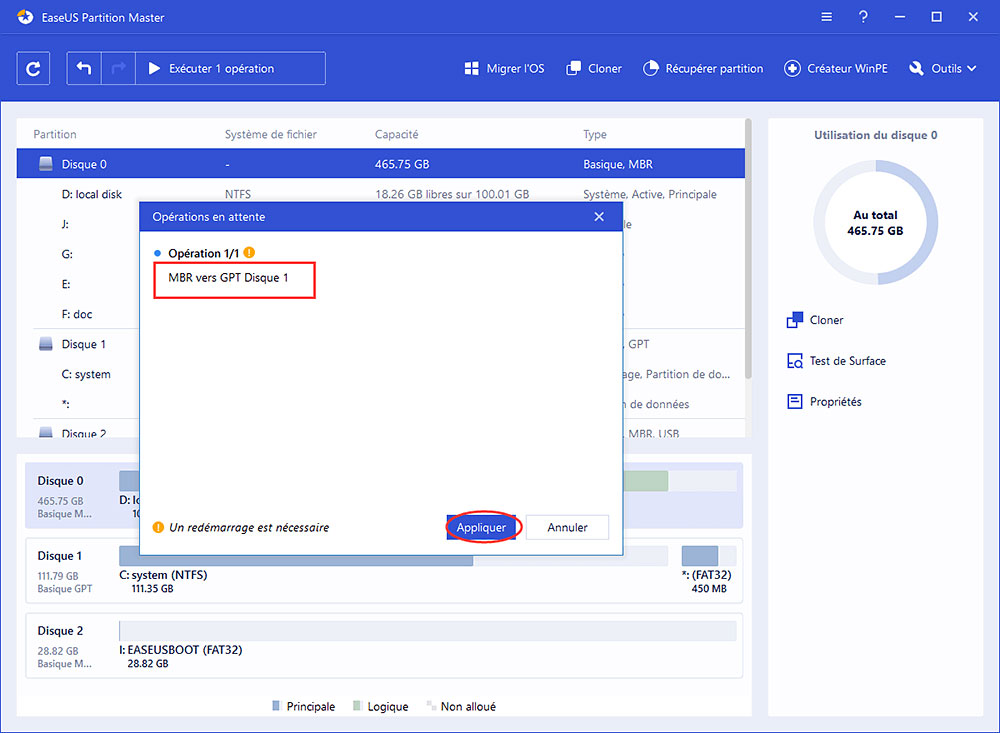The height and width of the screenshot is (733, 1000).
Task: Select Disque 1 row in list
Action: coord(83,344)
